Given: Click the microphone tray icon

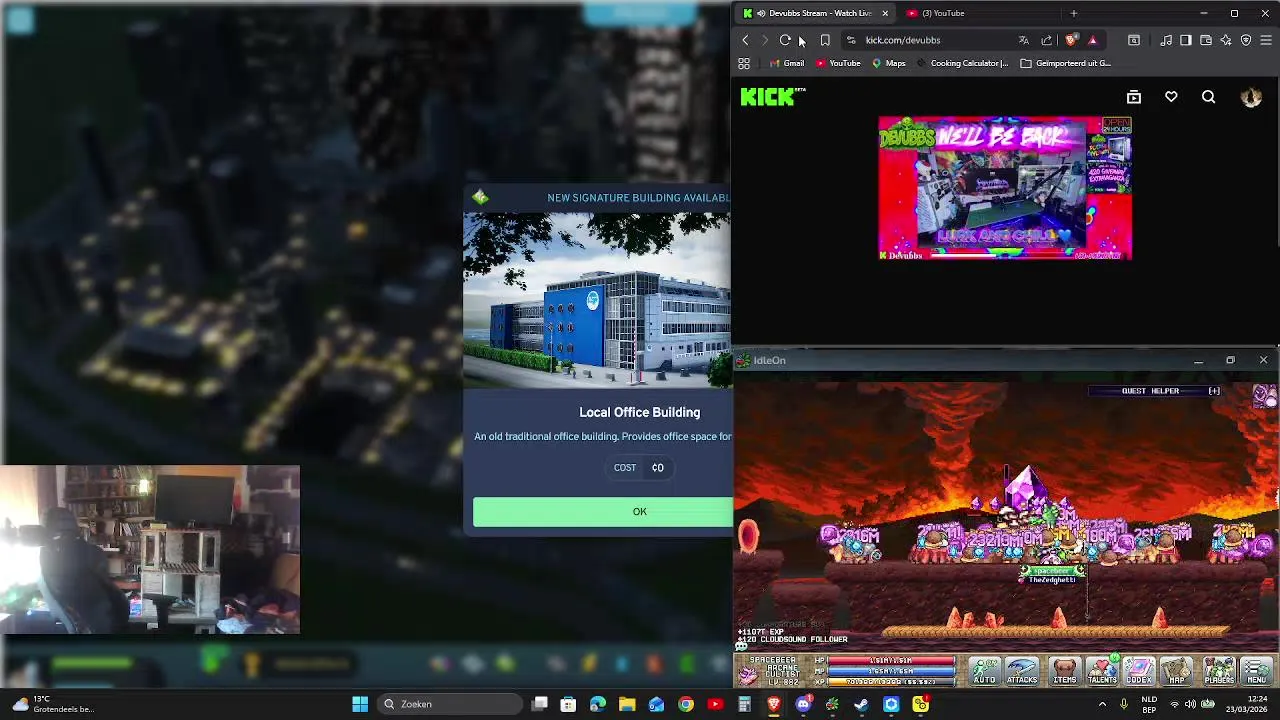Looking at the screenshot, I should point(1124,704).
